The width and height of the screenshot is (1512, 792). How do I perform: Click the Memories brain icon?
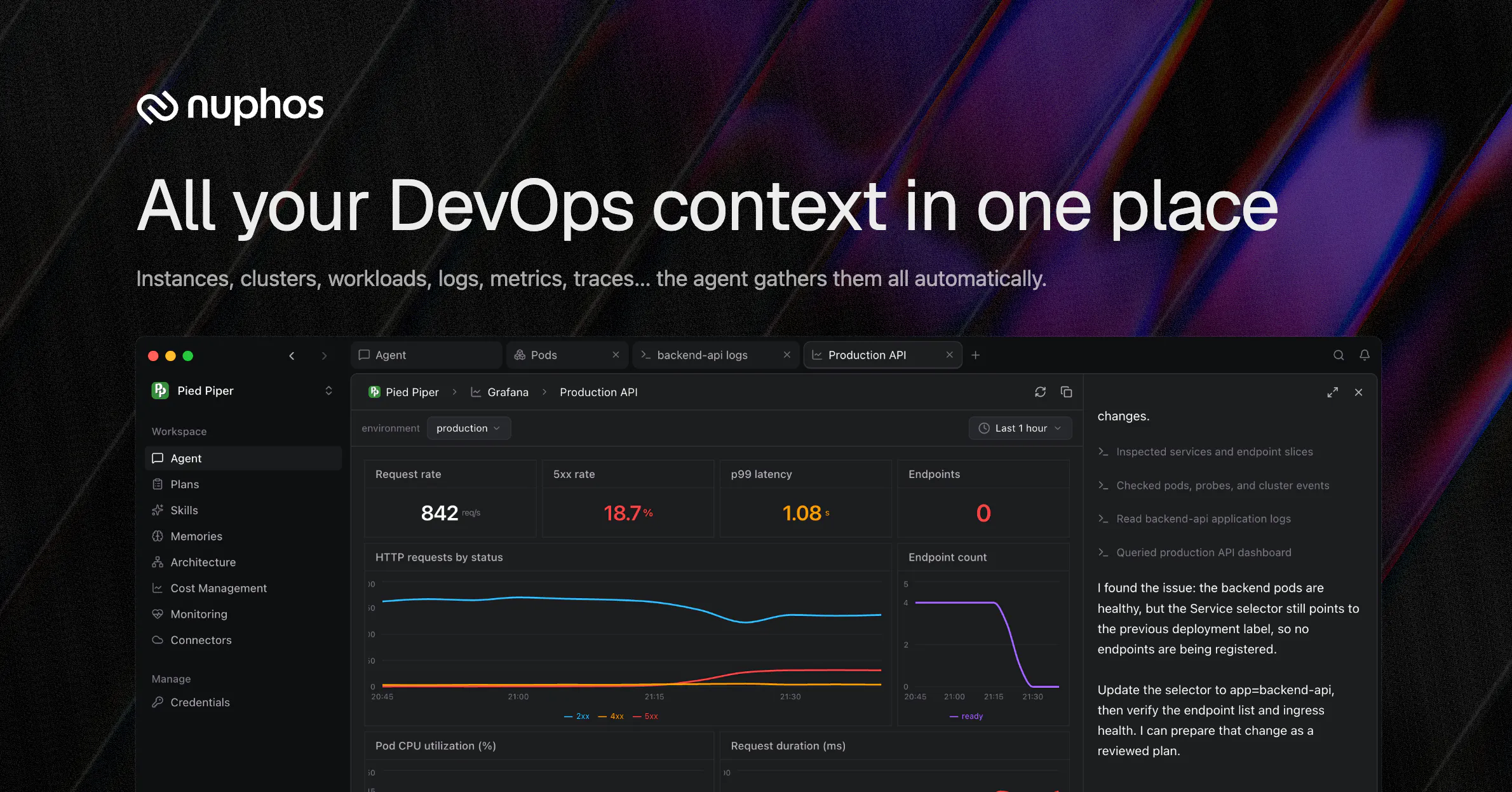(158, 536)
